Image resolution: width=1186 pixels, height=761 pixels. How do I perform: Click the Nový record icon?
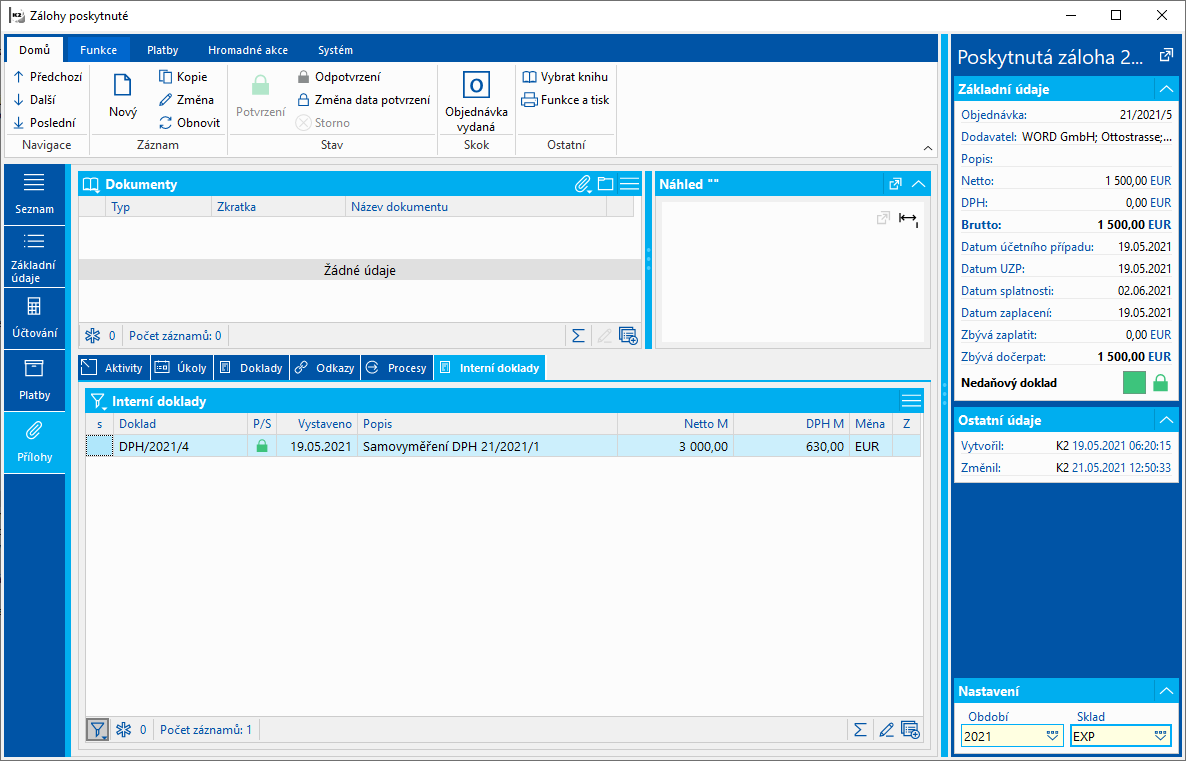[123, 86]
